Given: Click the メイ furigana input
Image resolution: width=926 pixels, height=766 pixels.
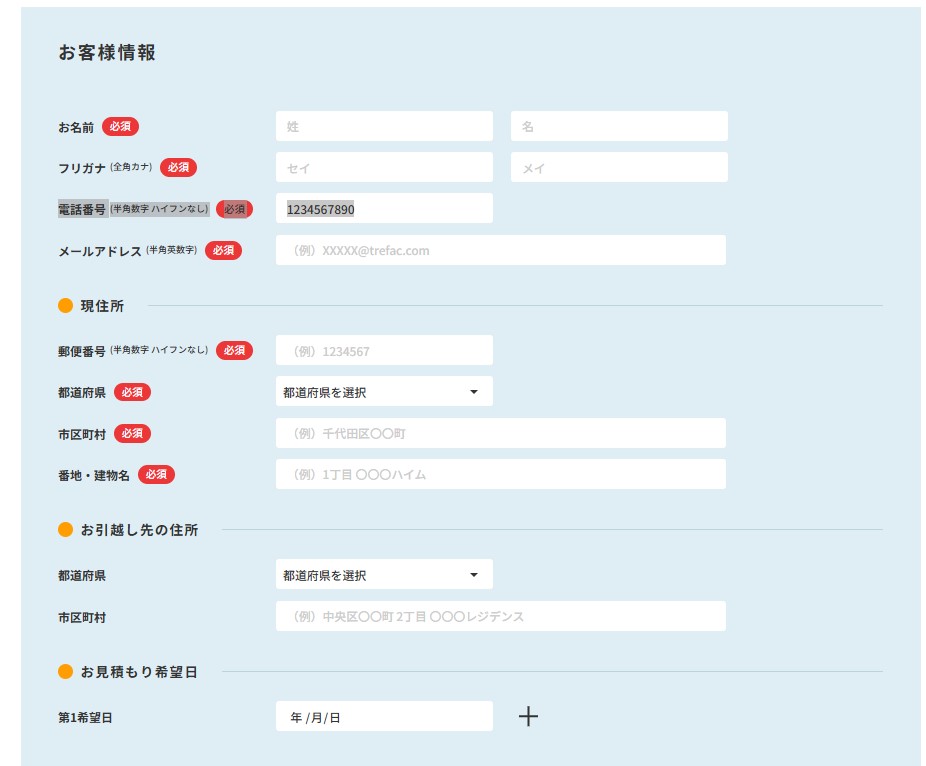Looking at the screenshot, I should (619, 168).
